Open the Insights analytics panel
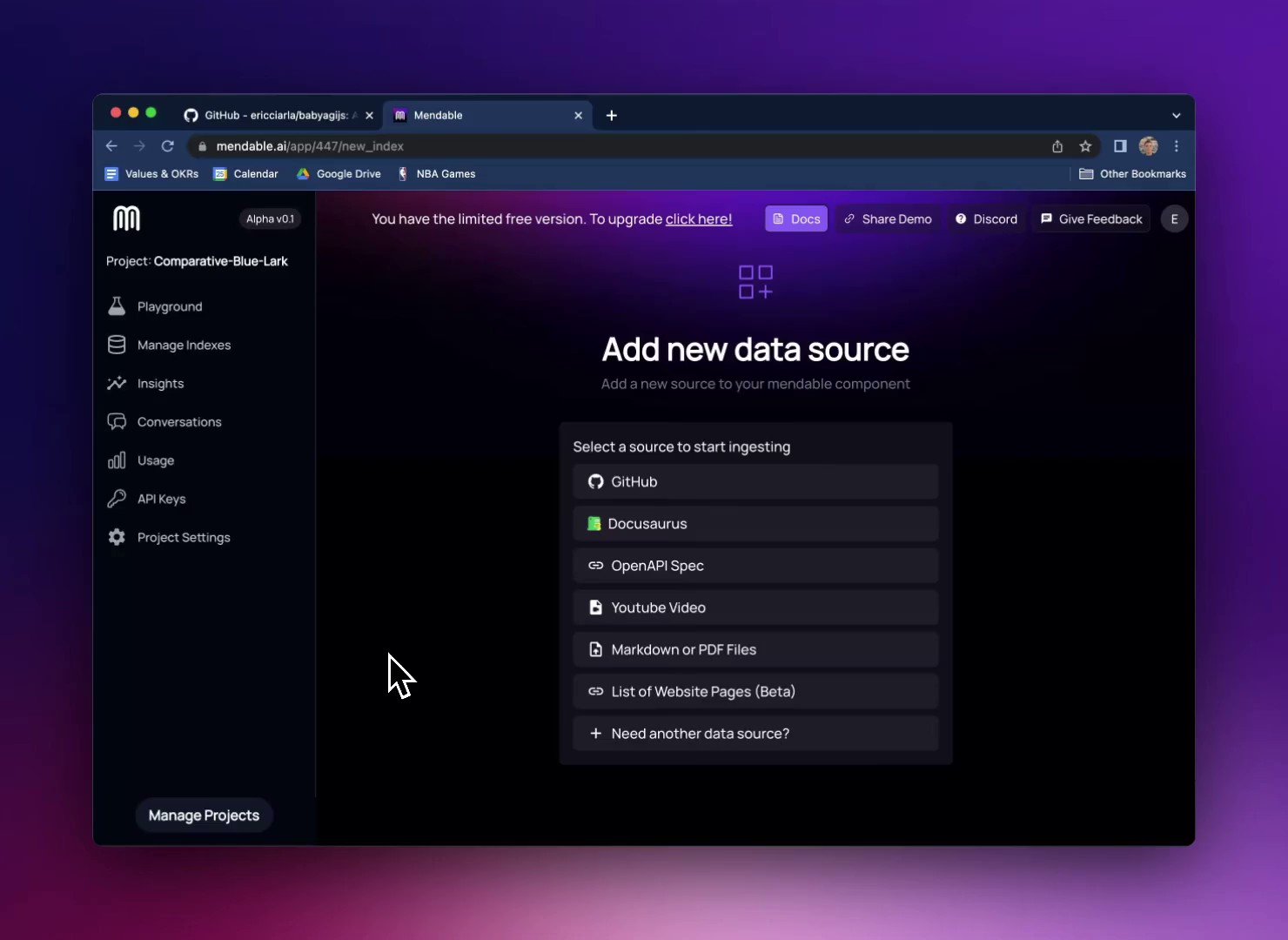This screenshot has height=940, width=1288. point(161,383)
